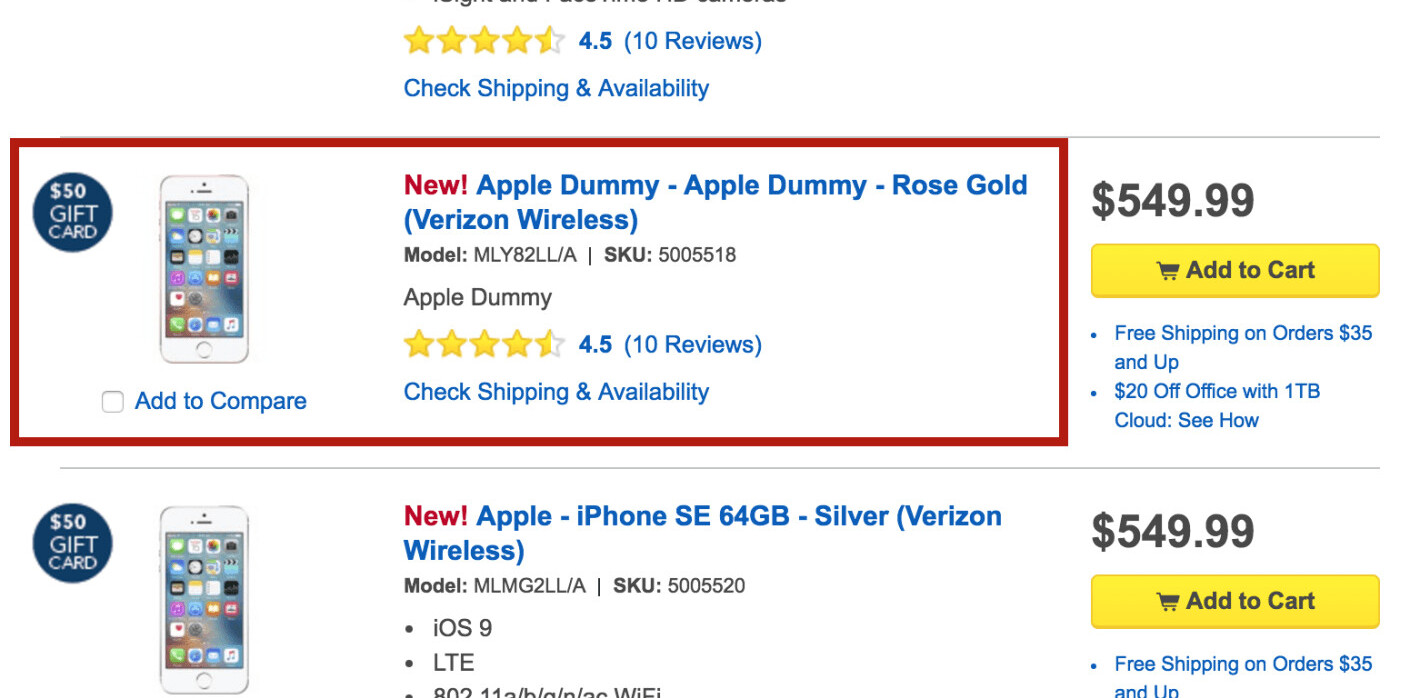Click Add to Cart for the Apple Dummy

click(1234, 270)
